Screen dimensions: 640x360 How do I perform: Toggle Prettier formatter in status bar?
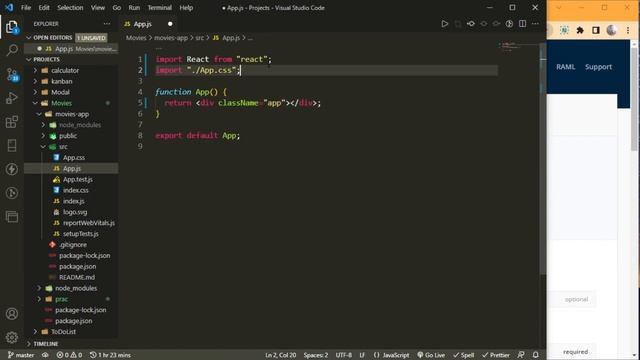pyautogui.click(x=496, y=355)
